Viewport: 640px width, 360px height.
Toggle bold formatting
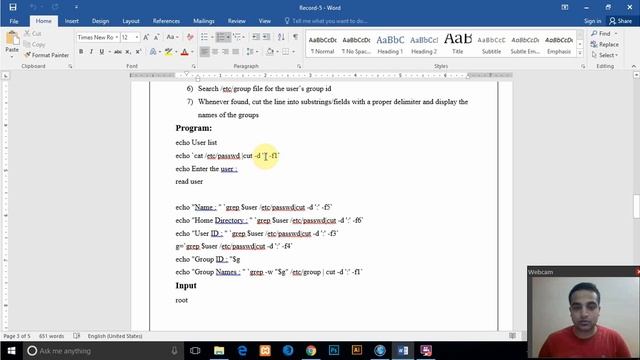coord(81,52)
